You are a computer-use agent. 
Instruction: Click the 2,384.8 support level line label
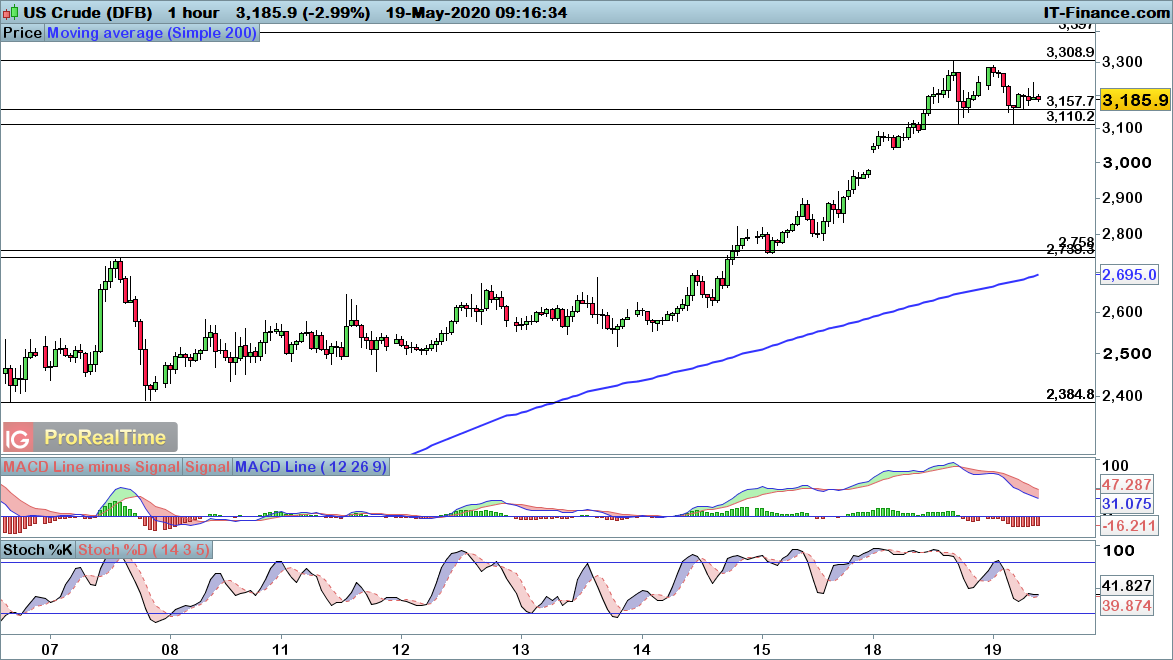pos(1070,393)
